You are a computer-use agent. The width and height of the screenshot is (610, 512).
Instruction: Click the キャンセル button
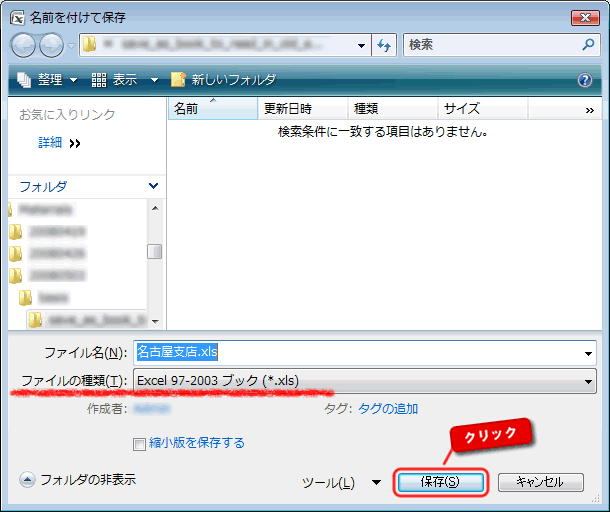click(x=540, y=482)
